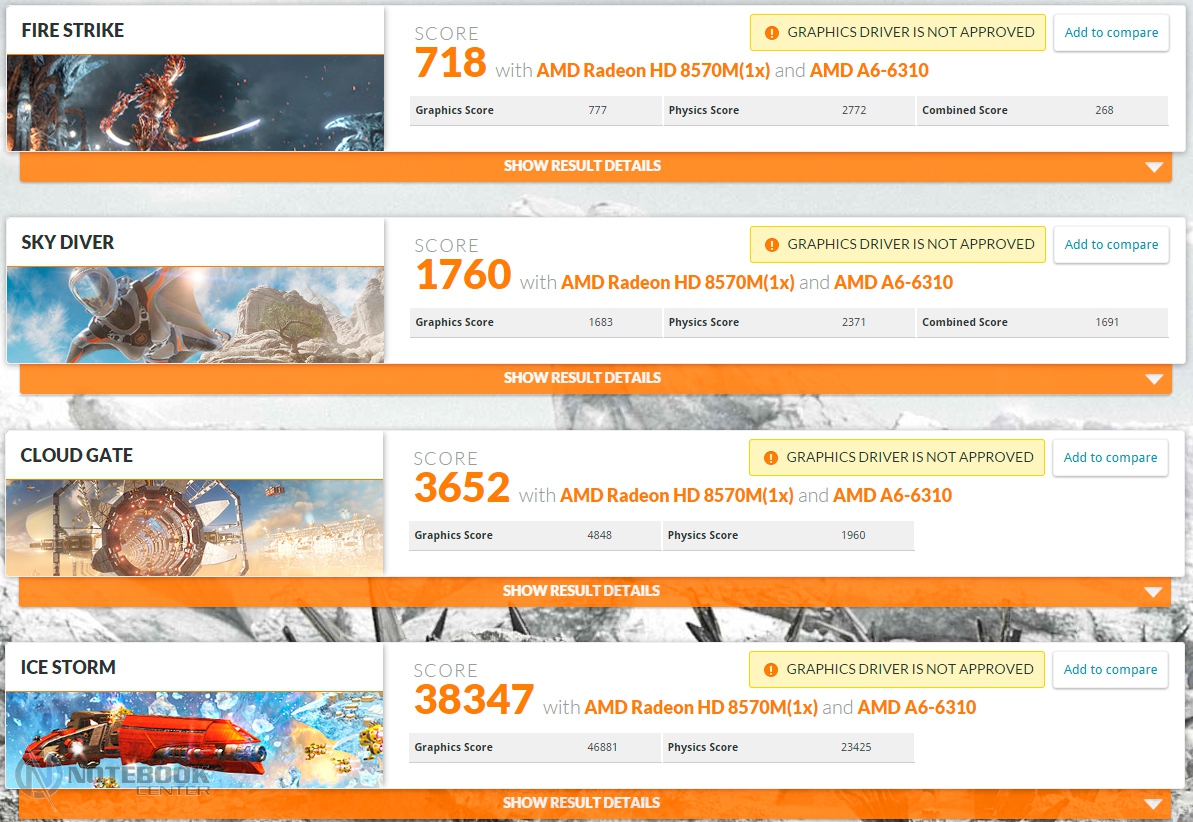
Task: Click the Ice Storm score 38347
Action: pyautogui.click(x=474, y=700)
